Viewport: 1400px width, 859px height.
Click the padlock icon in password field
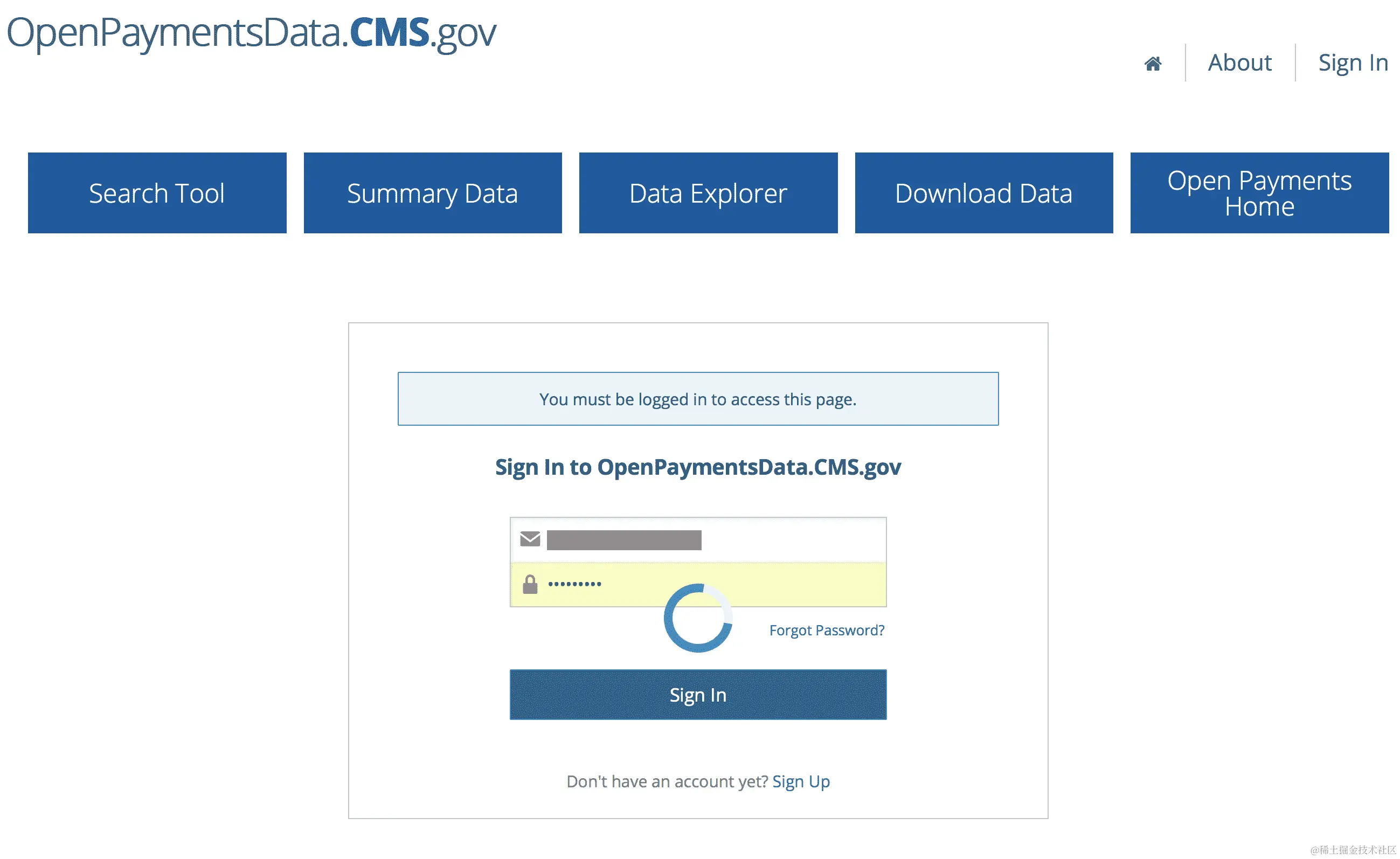(x=530, y=584)
